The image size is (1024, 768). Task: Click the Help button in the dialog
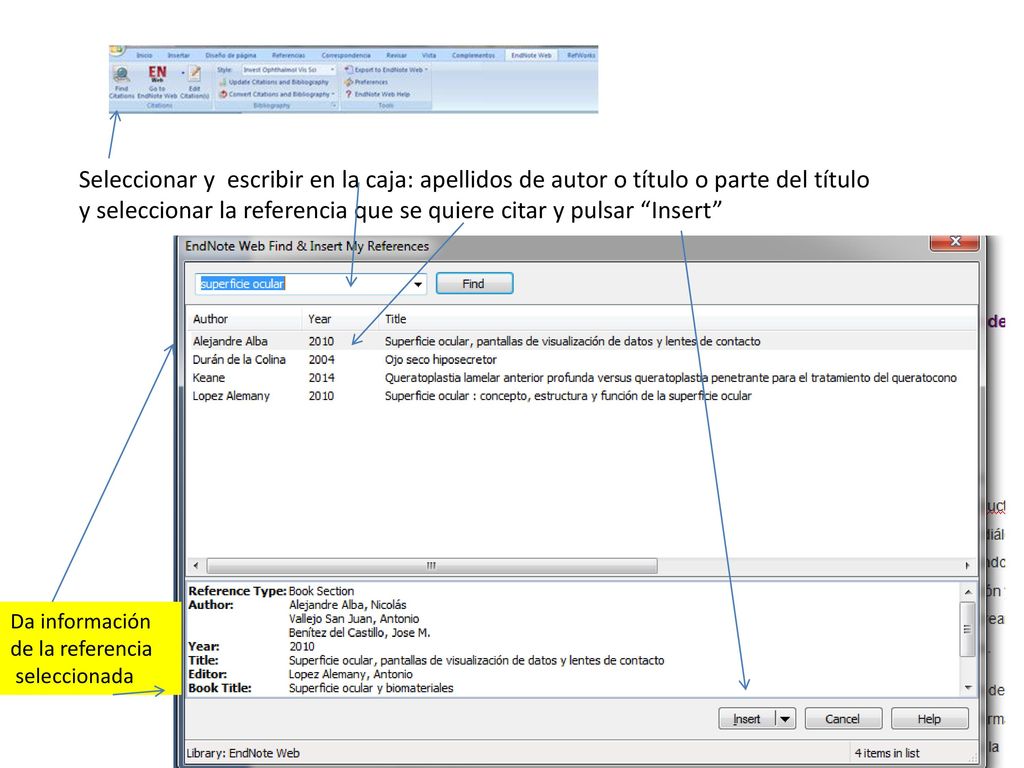tap(929, 719)
